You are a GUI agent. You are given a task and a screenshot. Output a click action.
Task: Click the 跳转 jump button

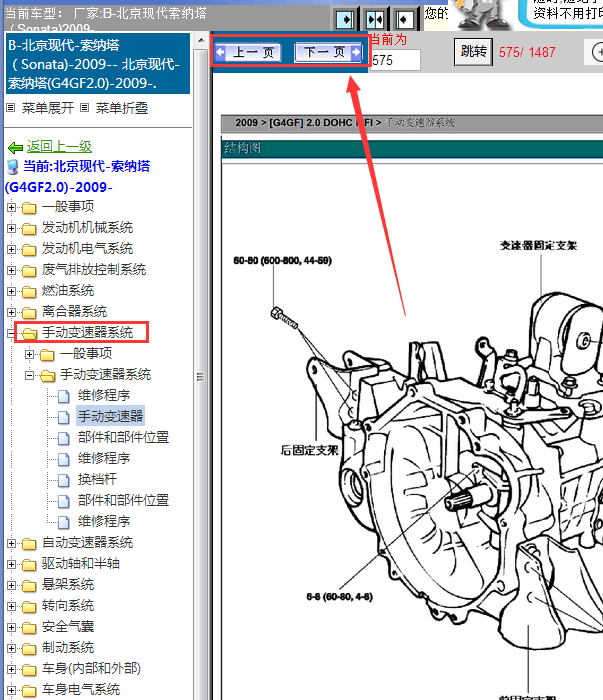click(x=474, y=52)
